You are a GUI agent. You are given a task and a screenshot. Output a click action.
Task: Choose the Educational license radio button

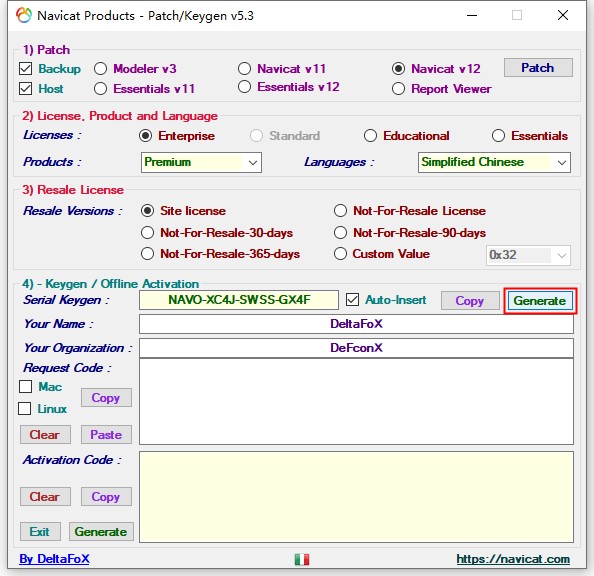370,136
